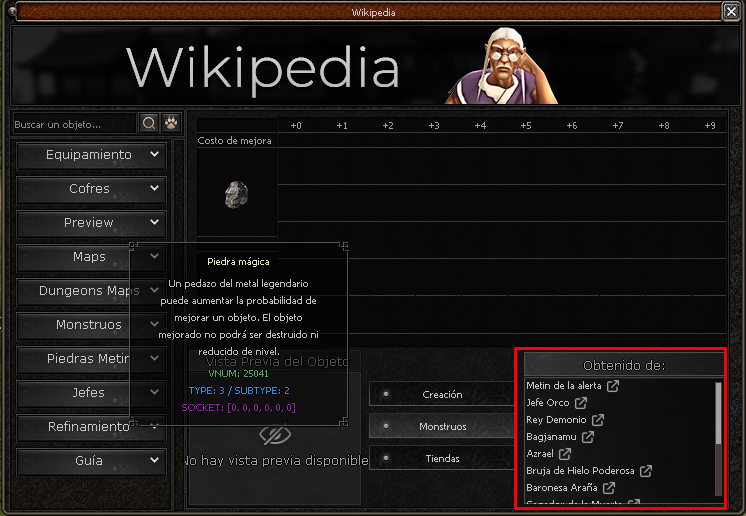
Task: Open the link icon beside Metin de la alerta
Action: pyautogui.click(x=613, y=386)
